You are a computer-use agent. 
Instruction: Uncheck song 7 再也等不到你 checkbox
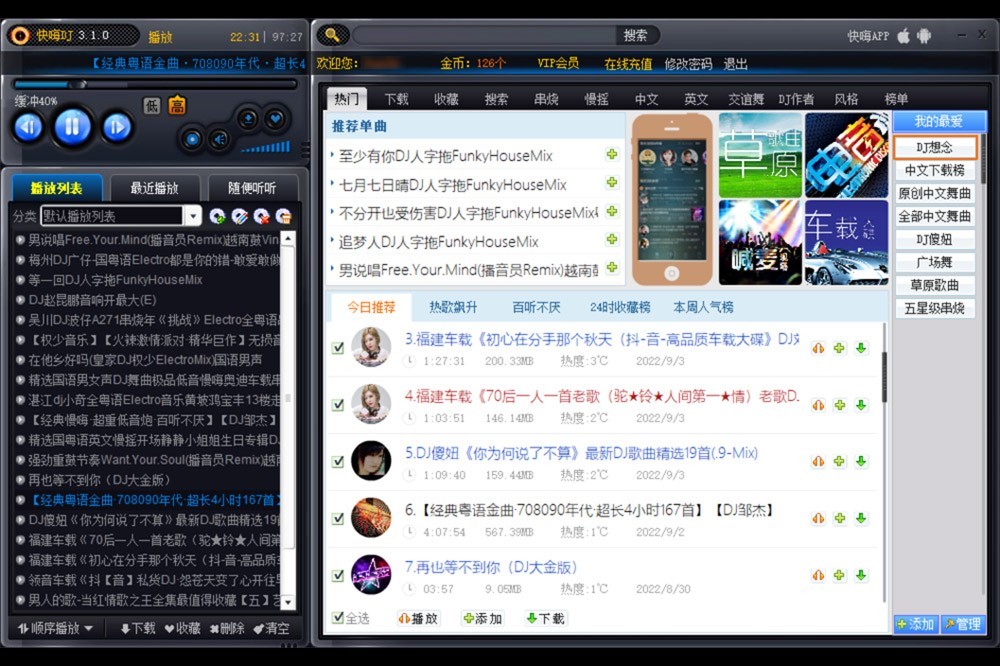[338, 575]
